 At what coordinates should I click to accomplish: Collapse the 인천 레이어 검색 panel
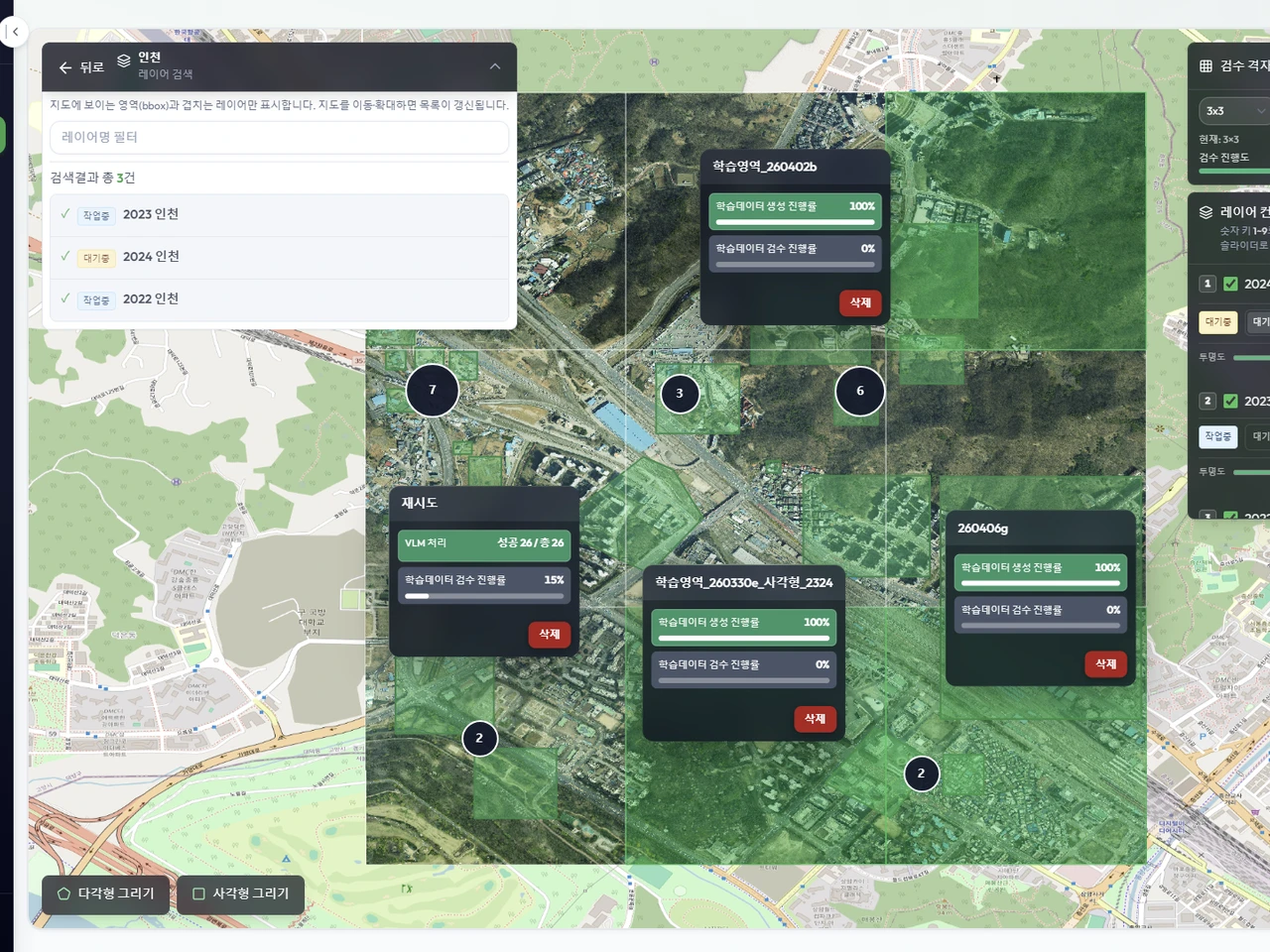click(495, 66)
